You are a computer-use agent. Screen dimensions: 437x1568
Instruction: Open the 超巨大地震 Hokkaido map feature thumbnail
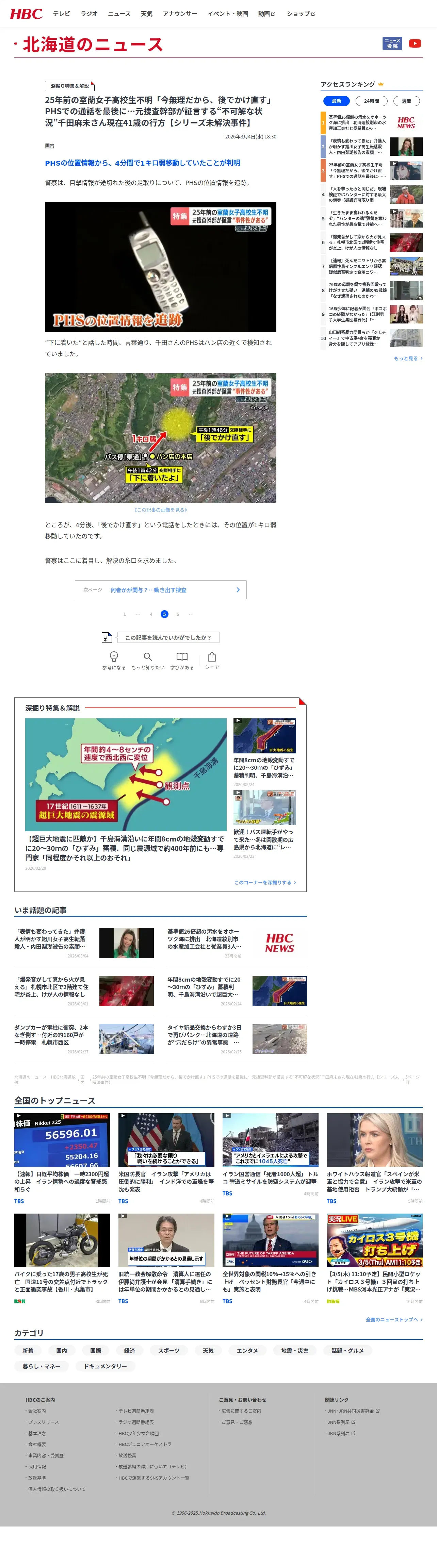126,774
